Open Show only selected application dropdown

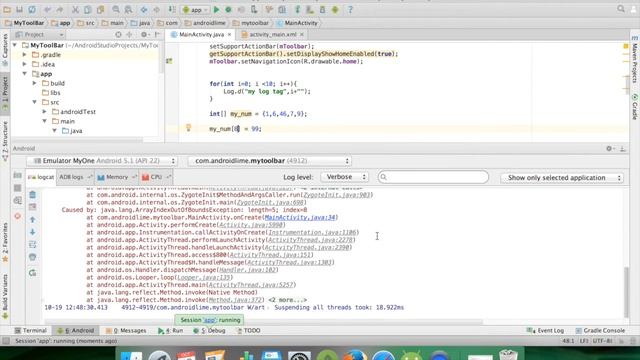(x=562, y=178)
